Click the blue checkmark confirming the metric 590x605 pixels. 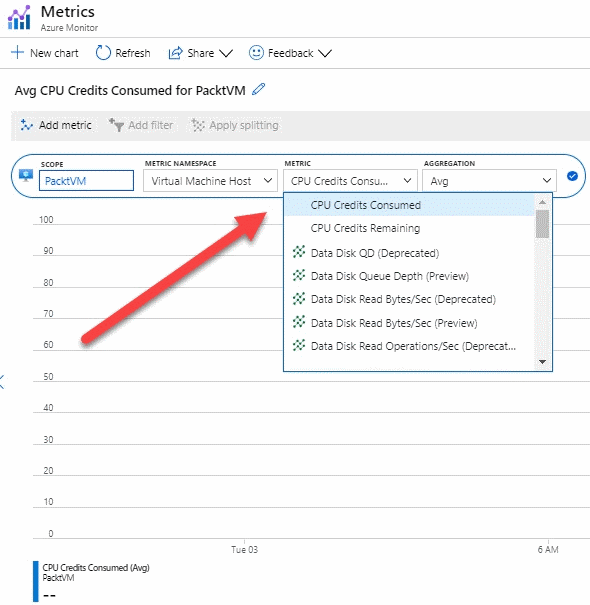[572, 176]
